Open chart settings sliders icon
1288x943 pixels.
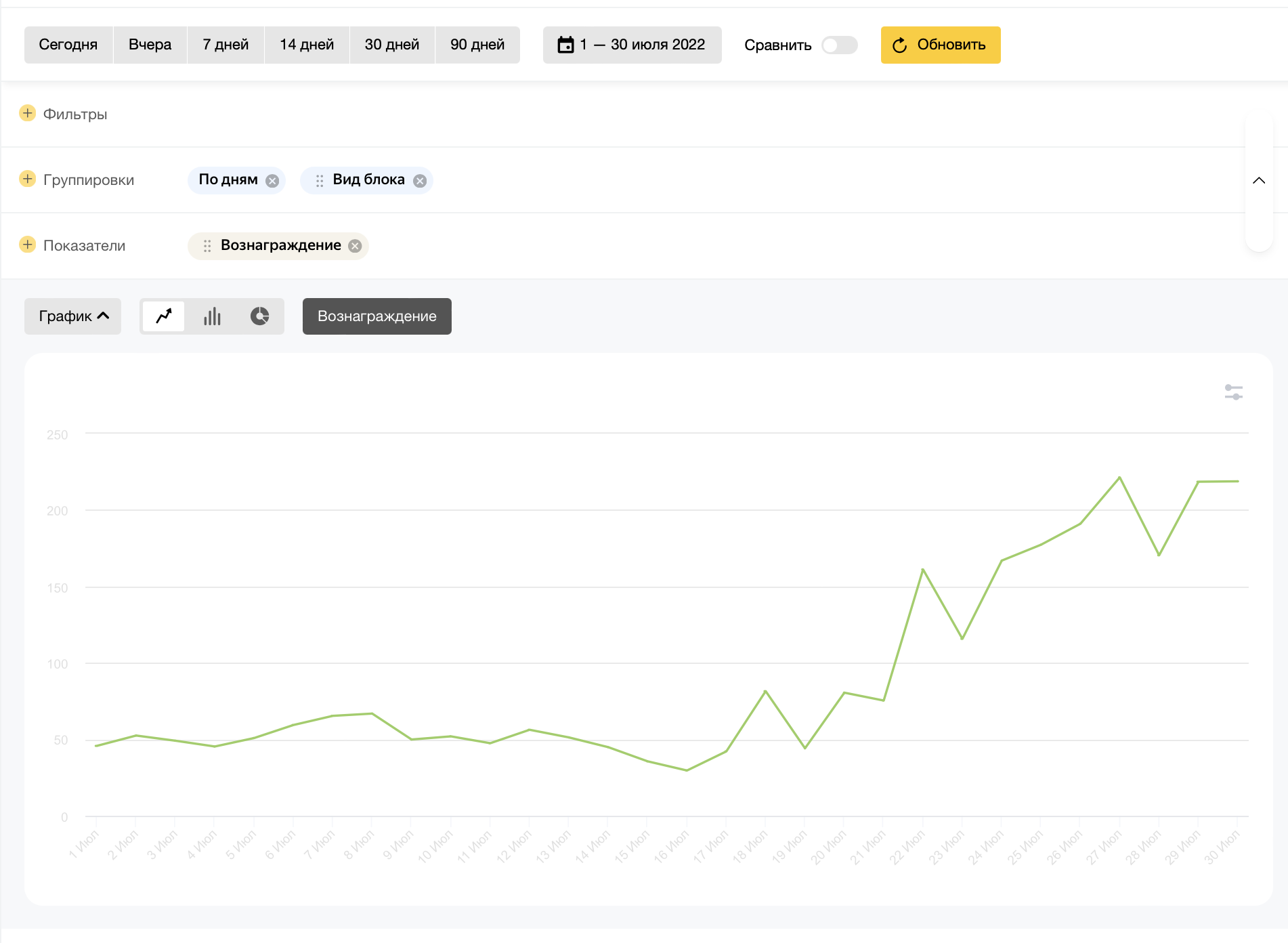(1233, 392)
